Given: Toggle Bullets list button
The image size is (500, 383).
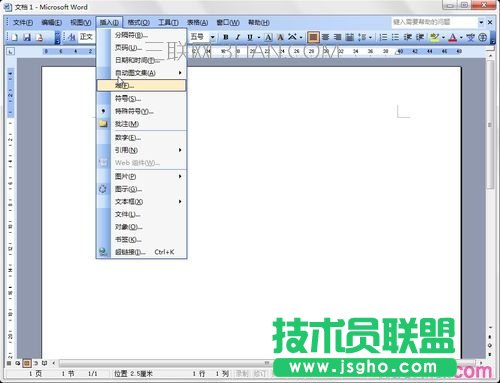Looking at the screenshot, I should pos(395,37).
